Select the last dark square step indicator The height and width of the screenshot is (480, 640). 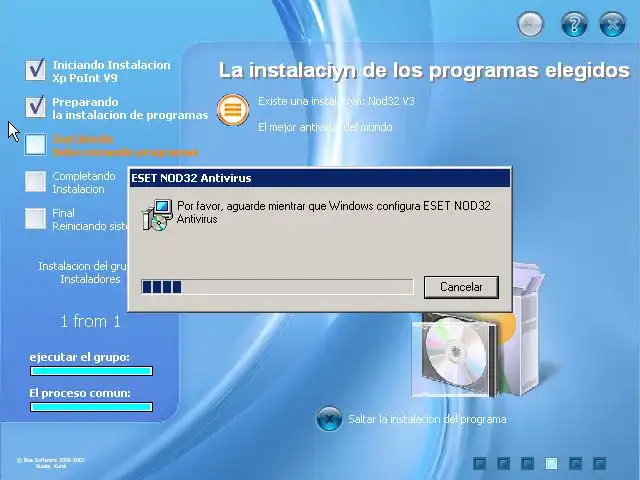pos(599,463)
